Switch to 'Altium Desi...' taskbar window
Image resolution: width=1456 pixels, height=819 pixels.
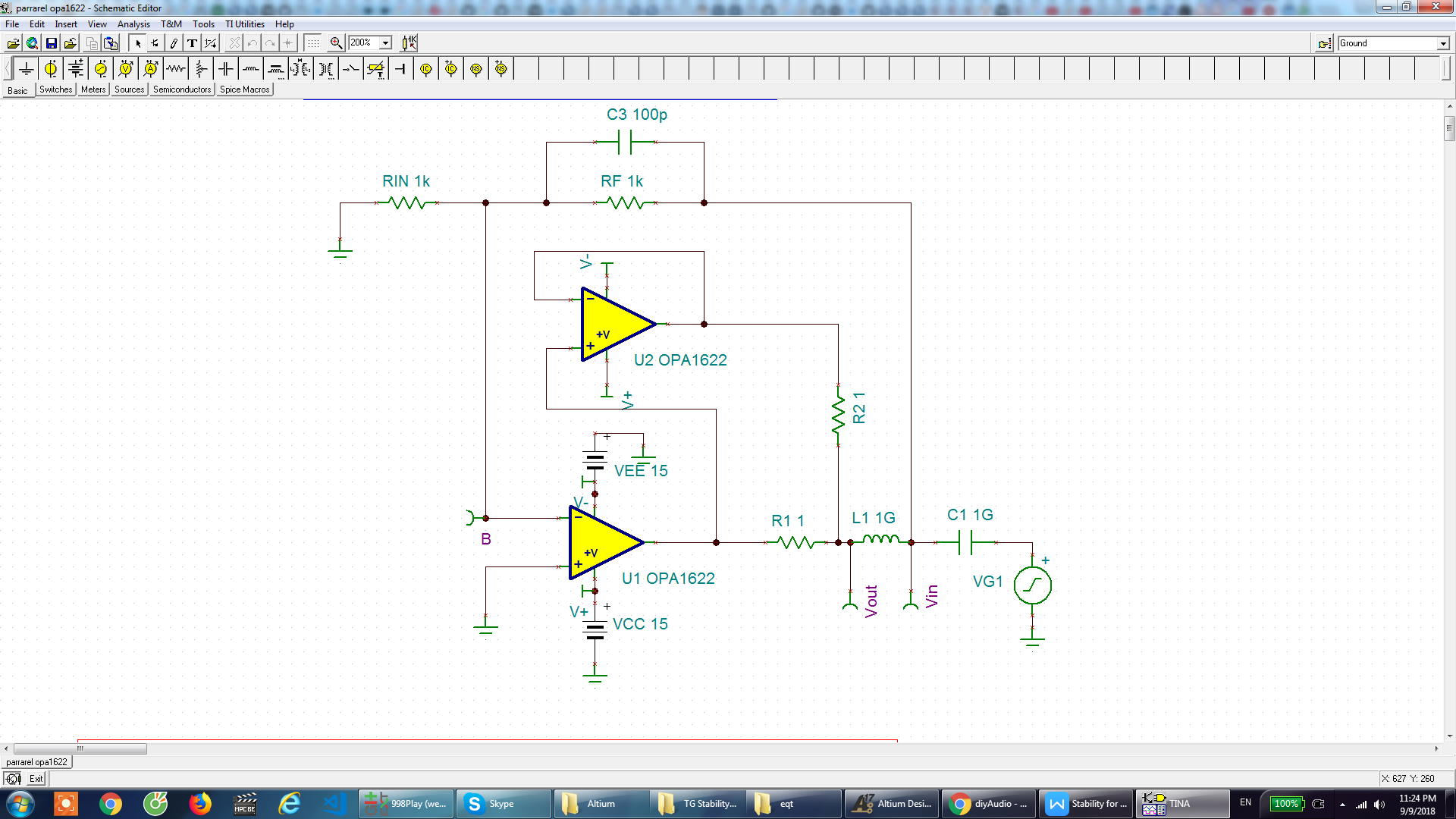tap(891, 804)
